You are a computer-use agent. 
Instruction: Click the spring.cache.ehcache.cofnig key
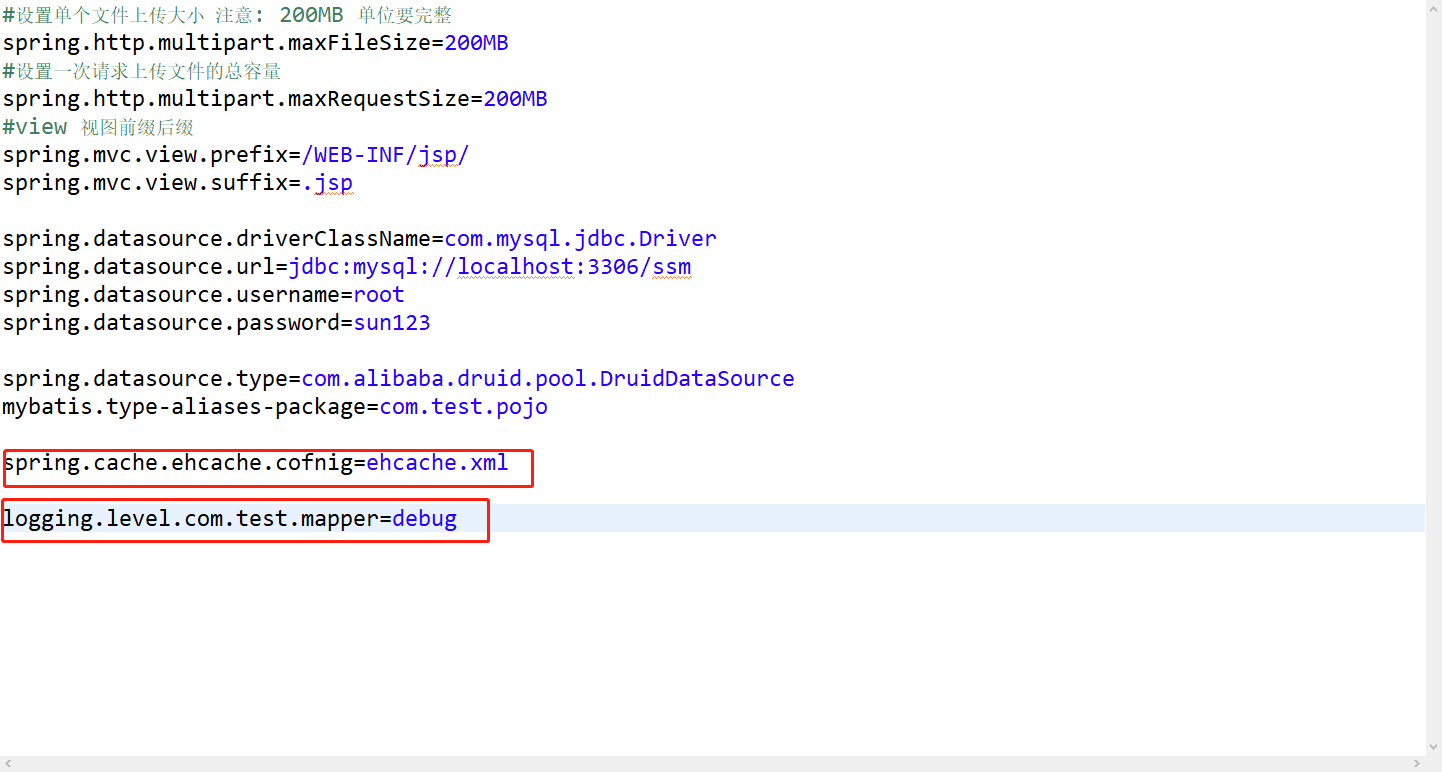click(178, 463)
